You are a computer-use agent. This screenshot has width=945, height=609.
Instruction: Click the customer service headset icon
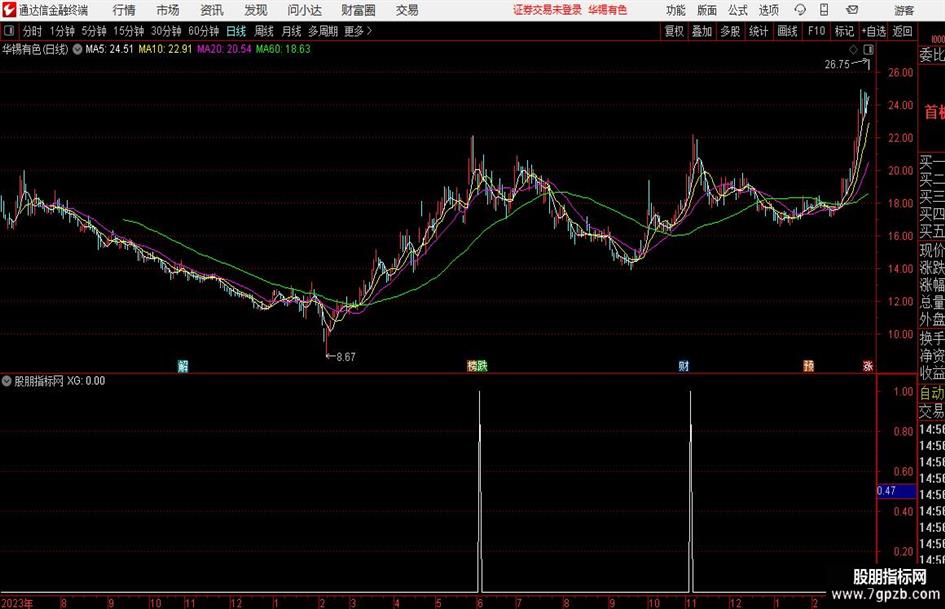click(x=800, y=10)
